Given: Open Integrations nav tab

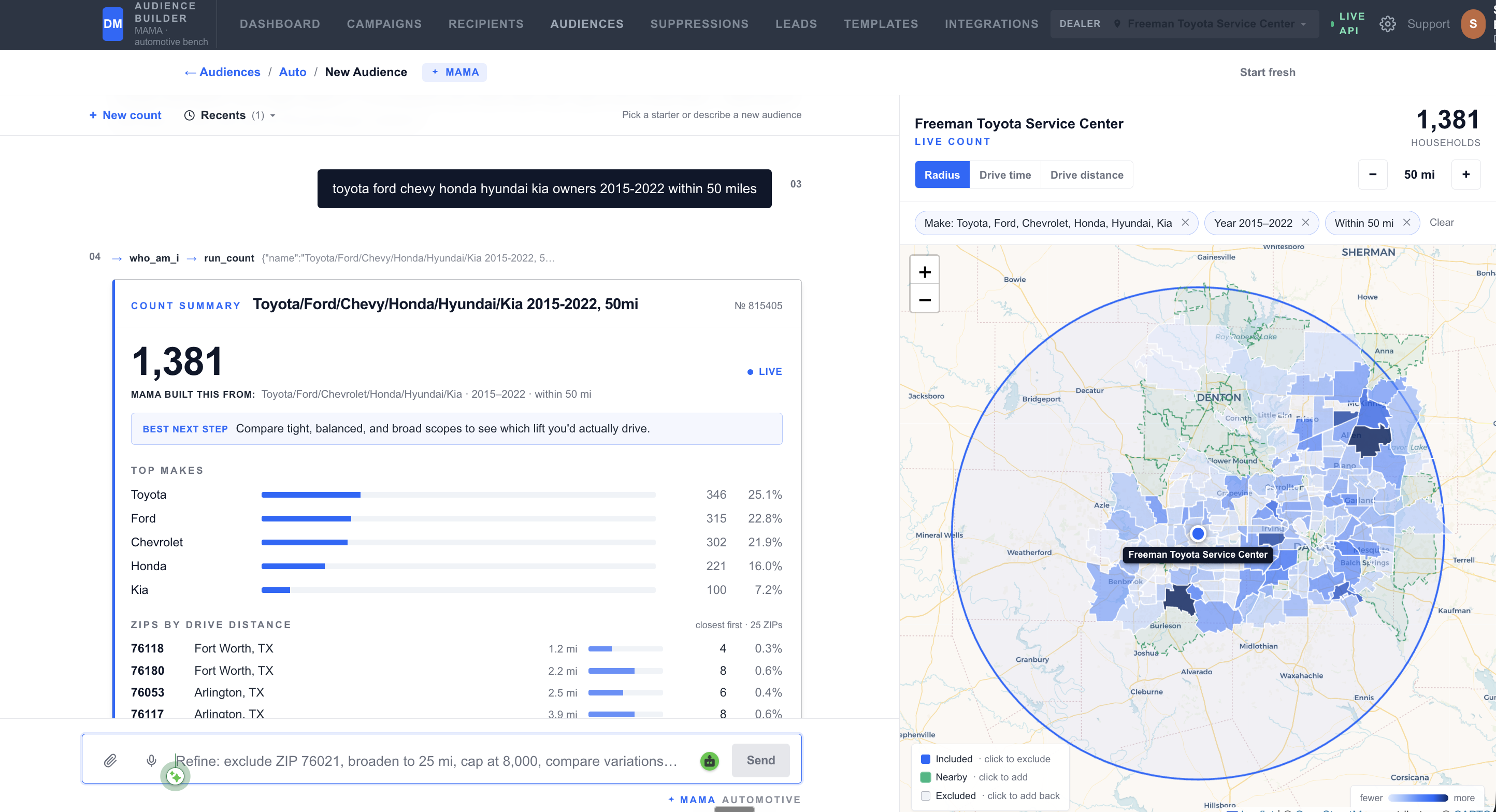Looking at the screenshot, I should (x=991, y=24).
